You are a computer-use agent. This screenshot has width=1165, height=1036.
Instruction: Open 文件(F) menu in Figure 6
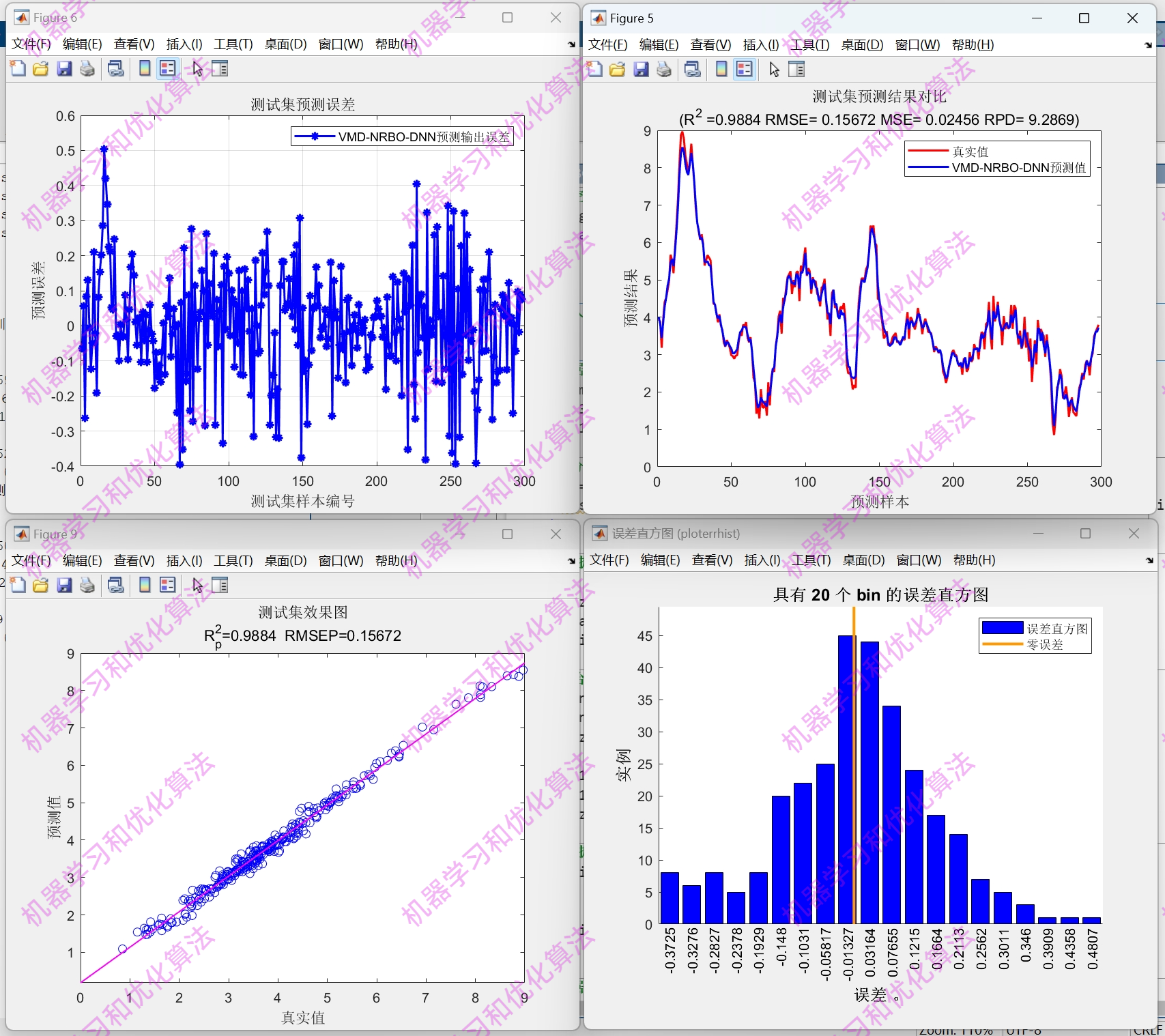pyautogui.click(x=31, y=44)
